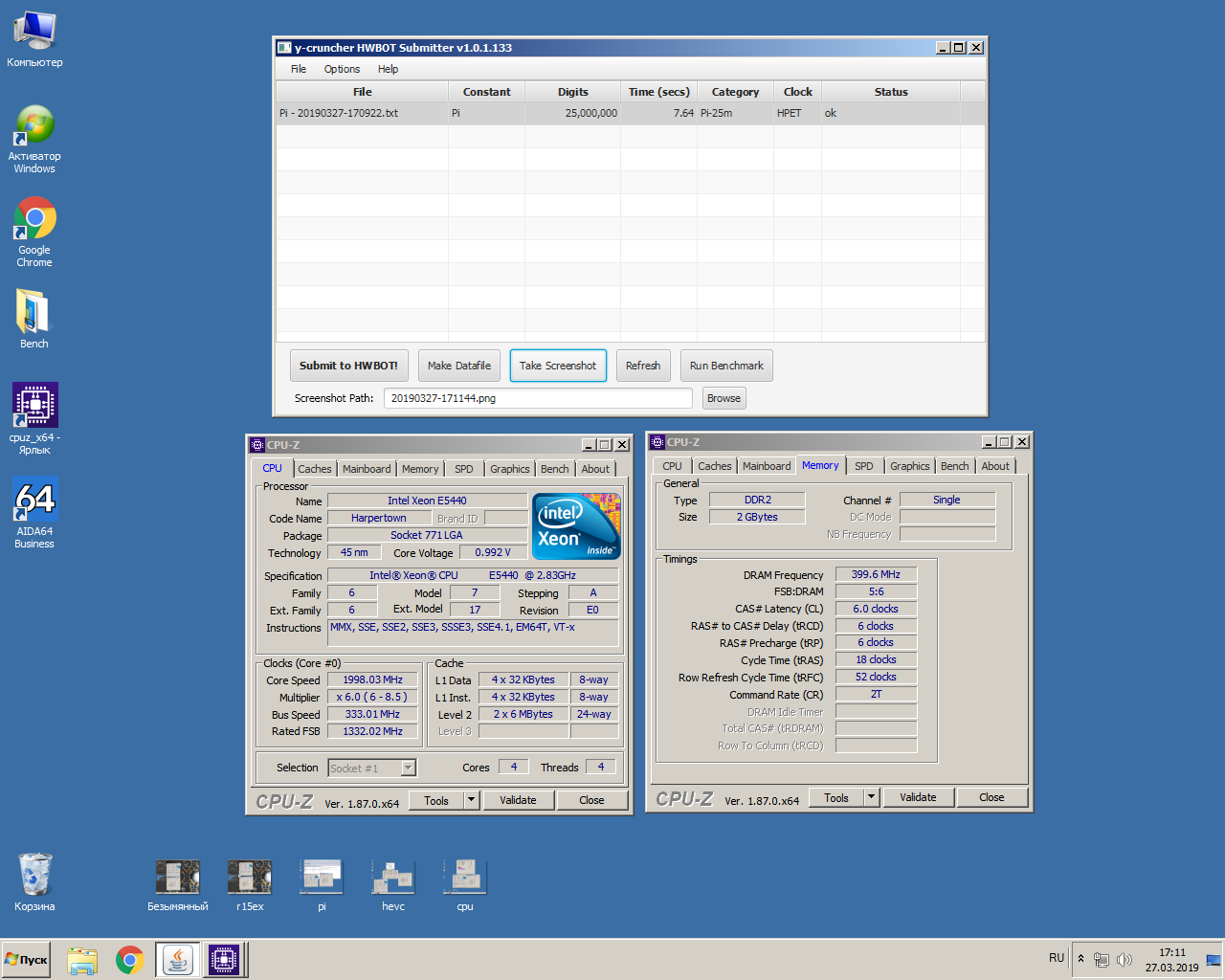1225x980 pixels.
Task: Open the Компьютер desktop icon
Action: pos(34,40)
